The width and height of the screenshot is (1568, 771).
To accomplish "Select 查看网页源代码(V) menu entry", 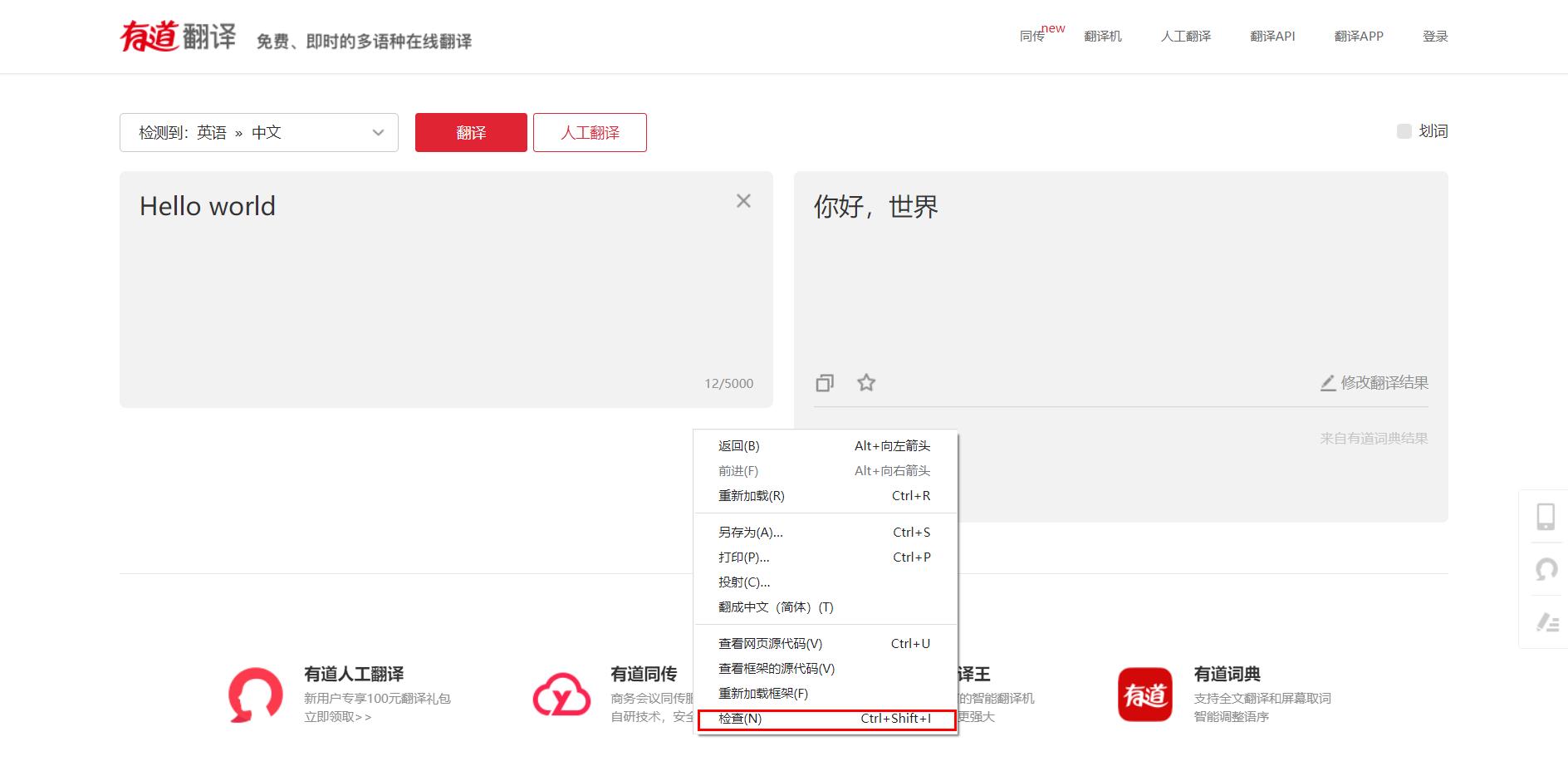I will pyautogui.click(x=826, y=644).
